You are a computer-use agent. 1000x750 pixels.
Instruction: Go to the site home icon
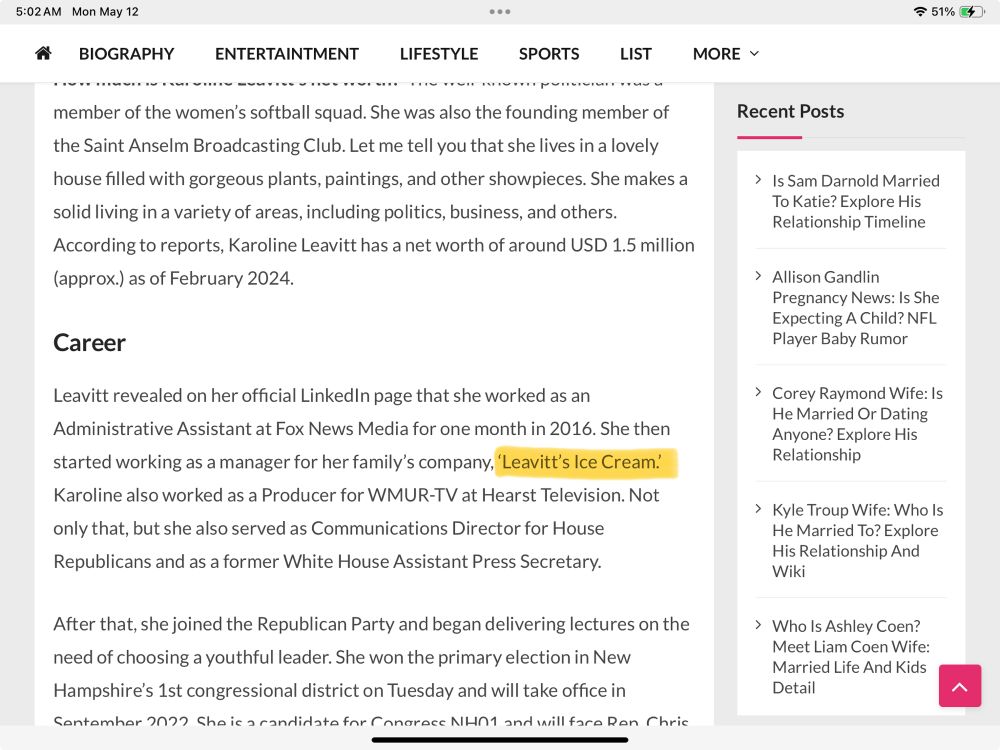(x=43, y=53)
